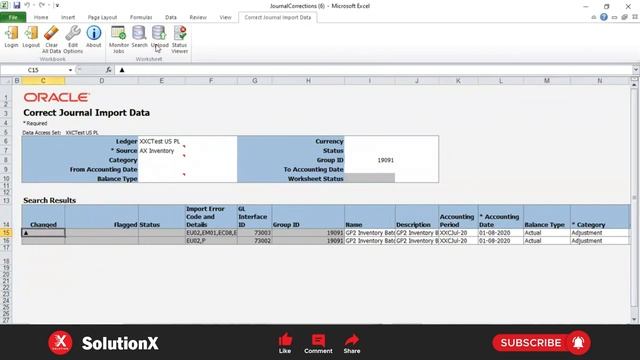Click GL Interface ID 73002
640x360 pixels.
(x=255, y=241)
